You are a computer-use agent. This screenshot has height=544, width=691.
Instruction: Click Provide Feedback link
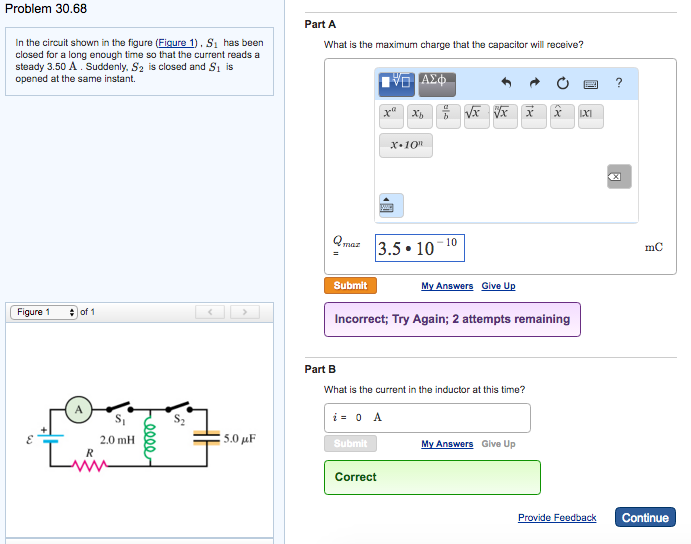pos(557,518)
